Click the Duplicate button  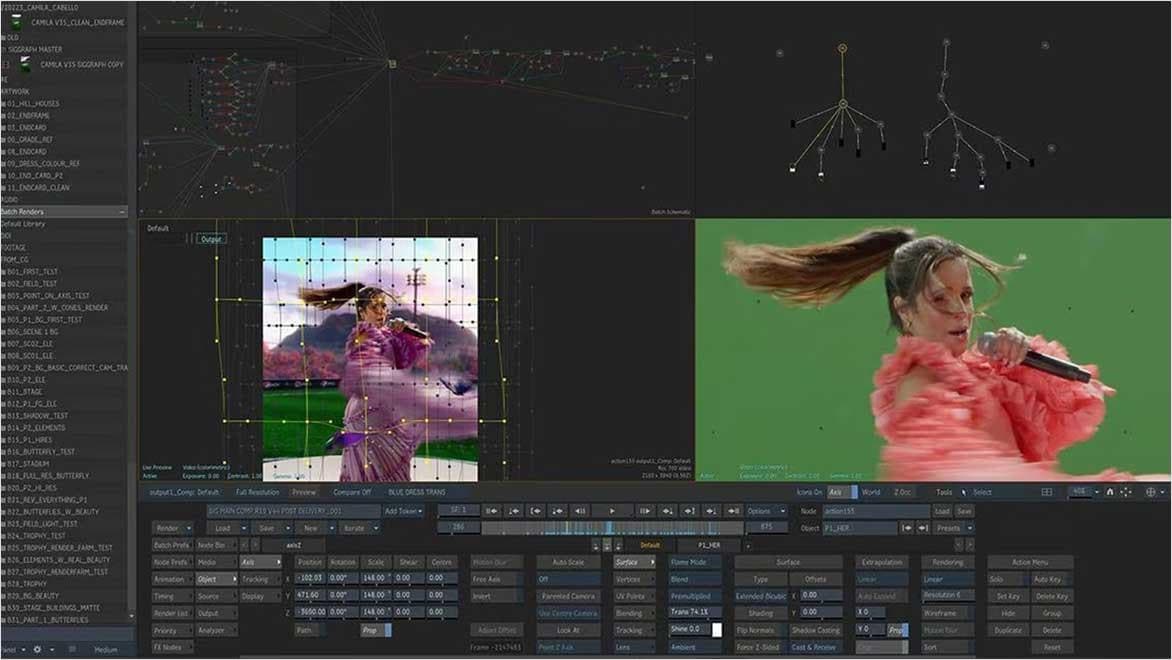(1008, 628)
